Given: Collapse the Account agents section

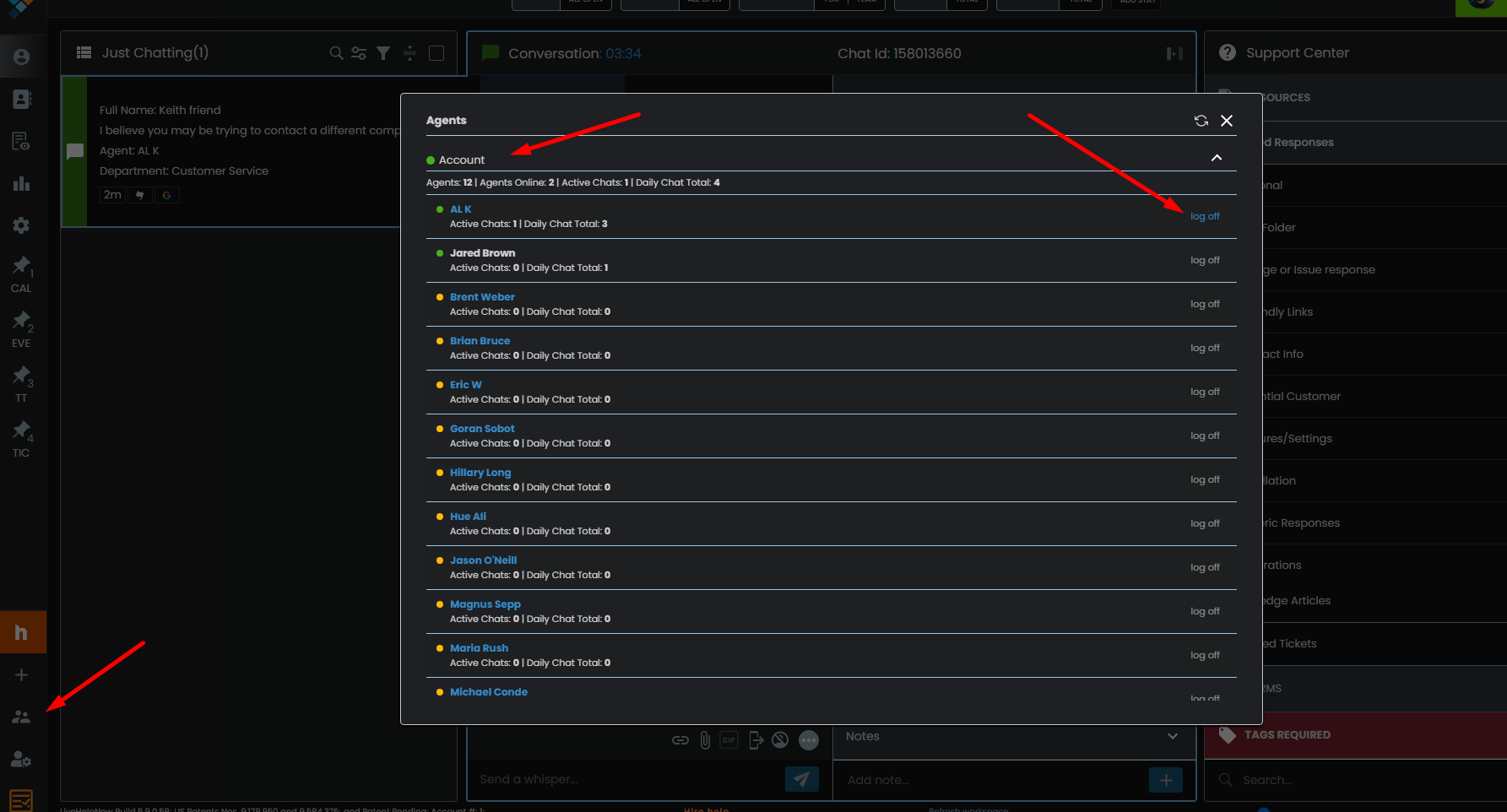Looking at the screenshot, I should click(1217, 158).
